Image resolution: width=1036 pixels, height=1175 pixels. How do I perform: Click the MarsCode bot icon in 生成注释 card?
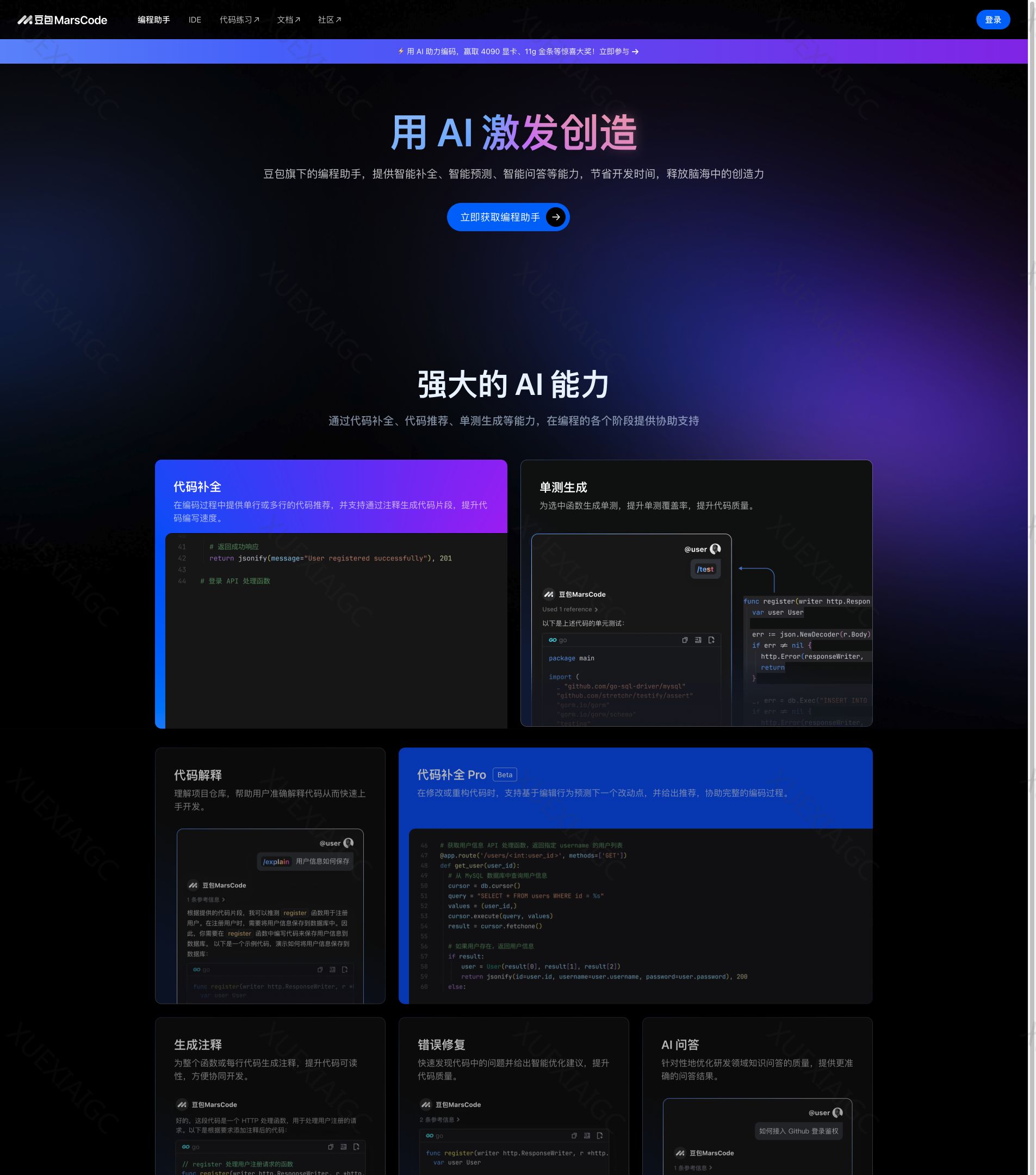(x=182, y=1105)
